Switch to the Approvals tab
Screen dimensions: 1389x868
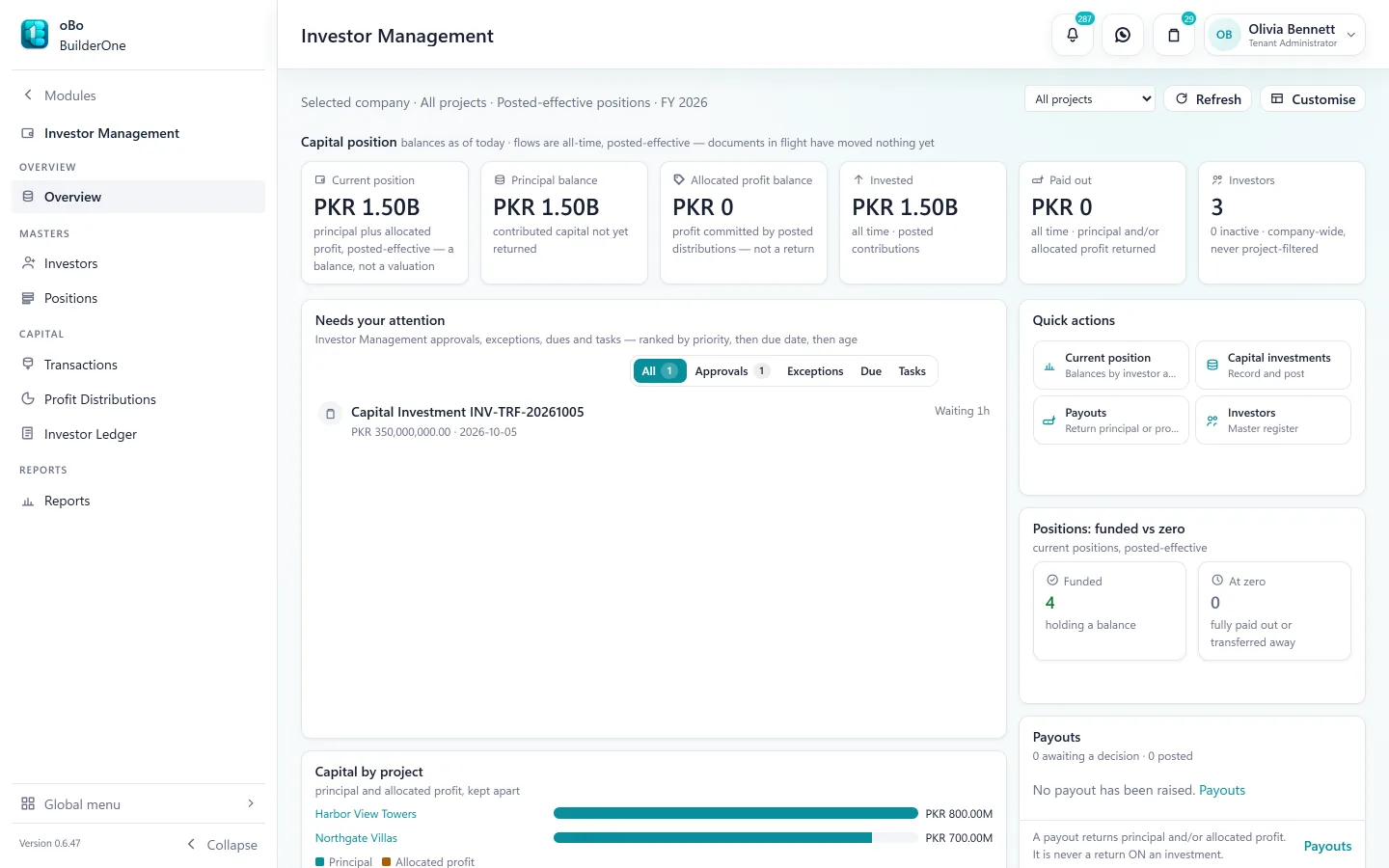tap(731, 371)
